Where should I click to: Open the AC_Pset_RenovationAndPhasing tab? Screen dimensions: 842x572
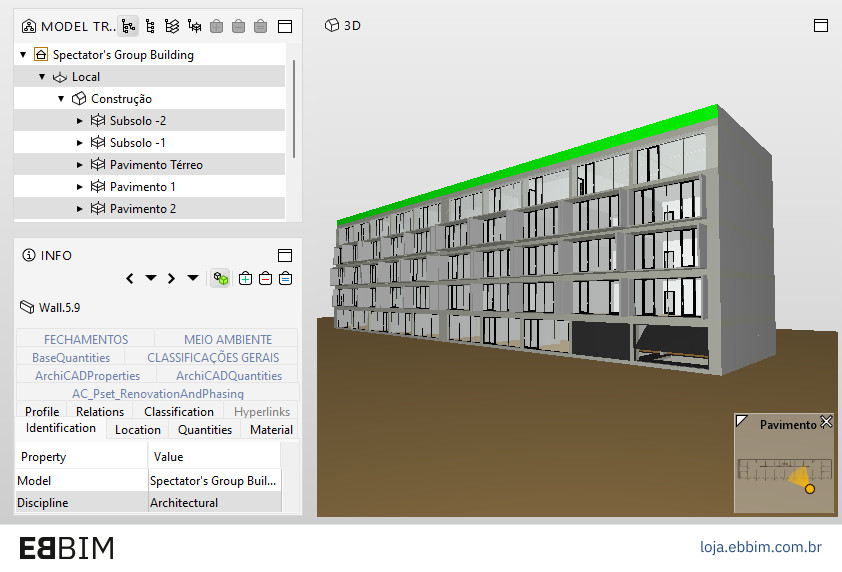click(x=158, y=394)
